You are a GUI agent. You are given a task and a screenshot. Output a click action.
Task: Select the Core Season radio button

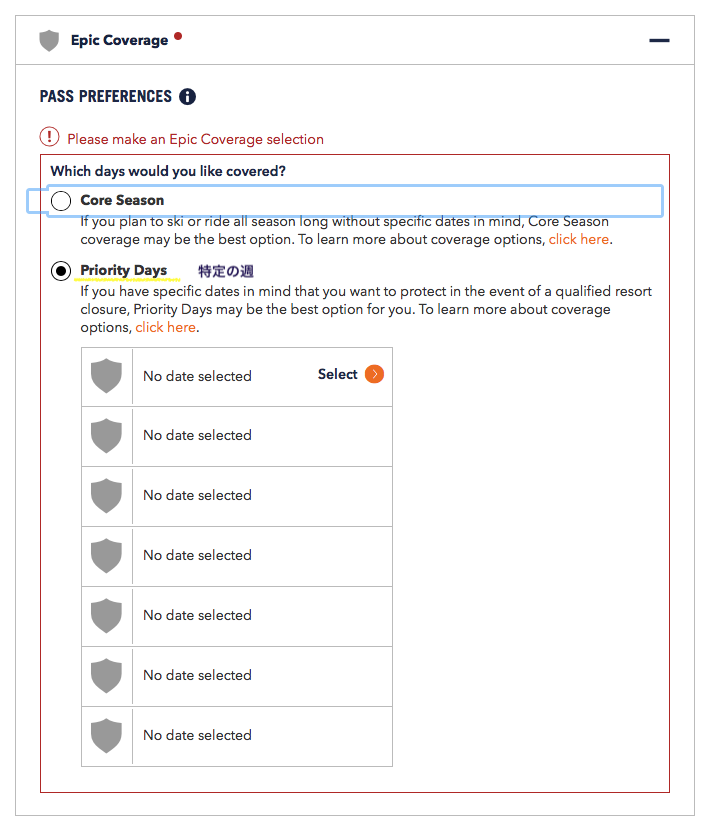pyautogui.click(x=61, y=201)
